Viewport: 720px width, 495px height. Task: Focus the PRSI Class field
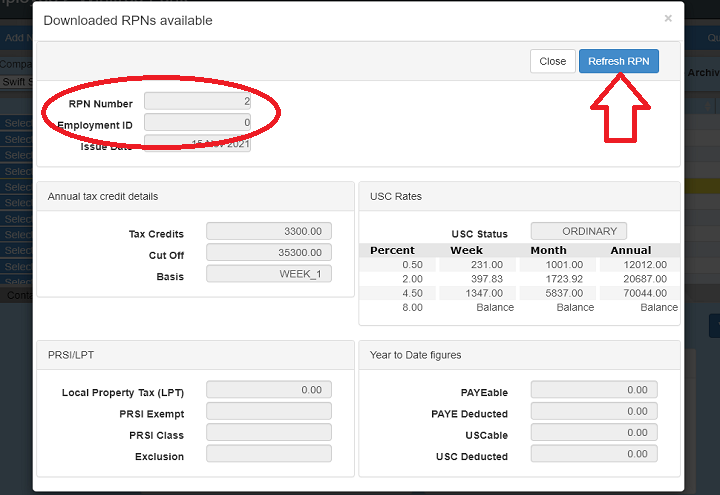[268, 433]
